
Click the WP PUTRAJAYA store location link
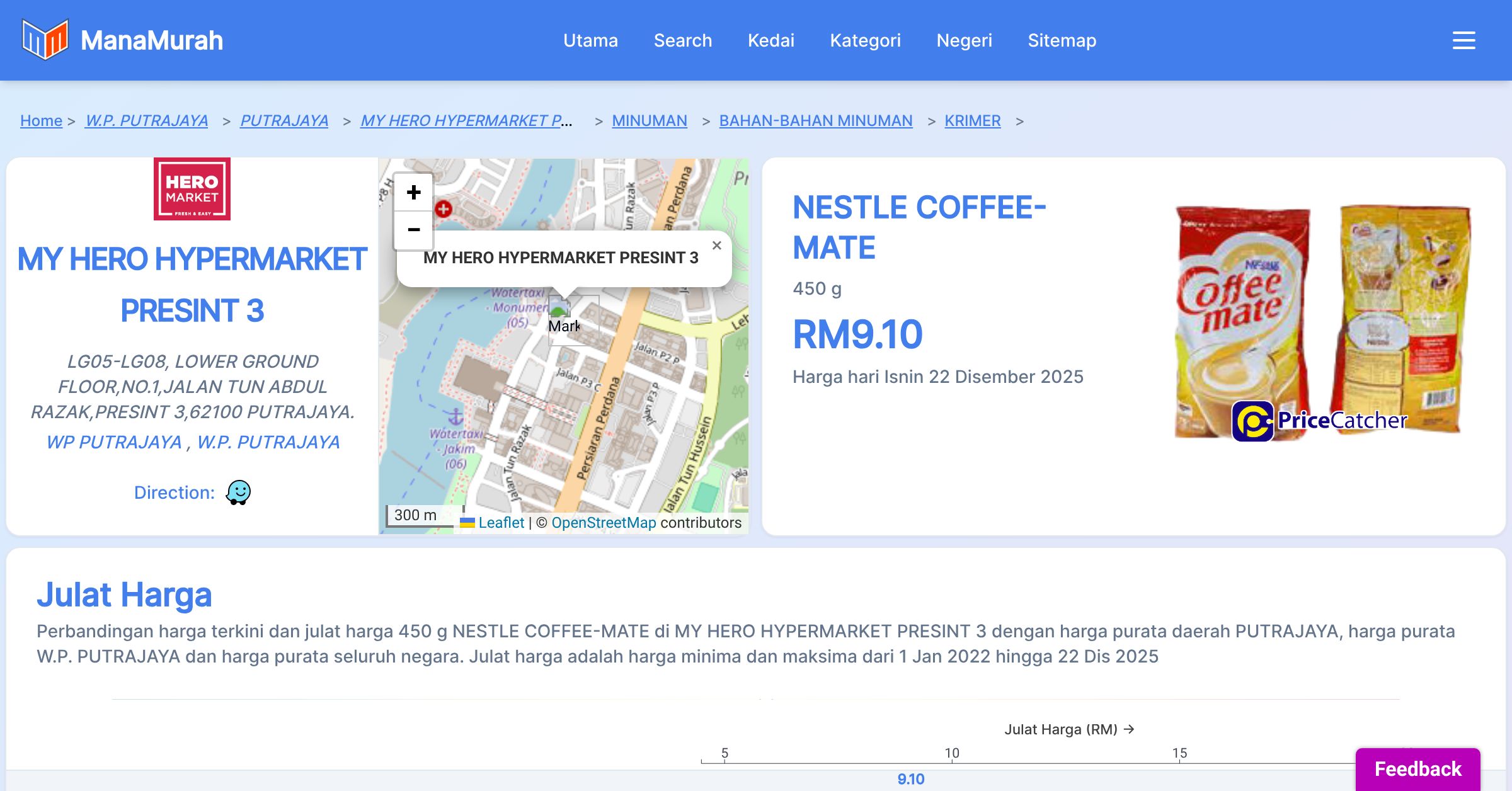(x=113, y=442)
